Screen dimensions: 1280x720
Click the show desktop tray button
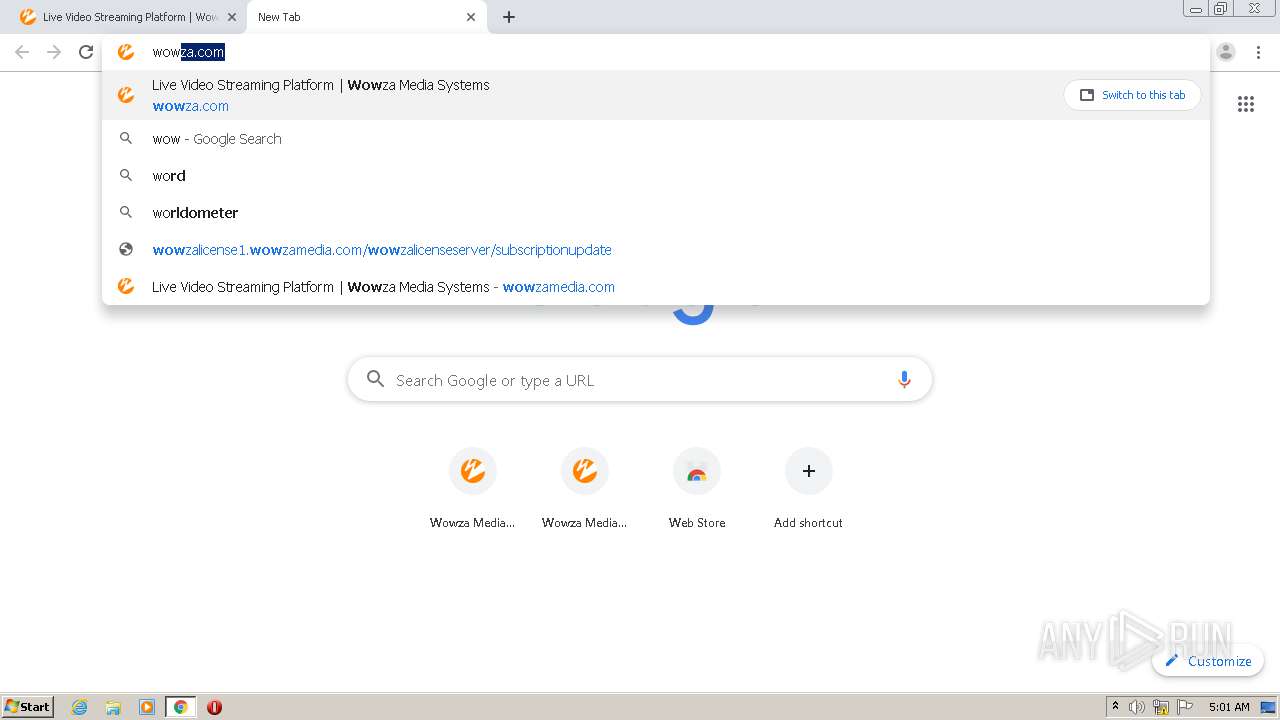1269,707
